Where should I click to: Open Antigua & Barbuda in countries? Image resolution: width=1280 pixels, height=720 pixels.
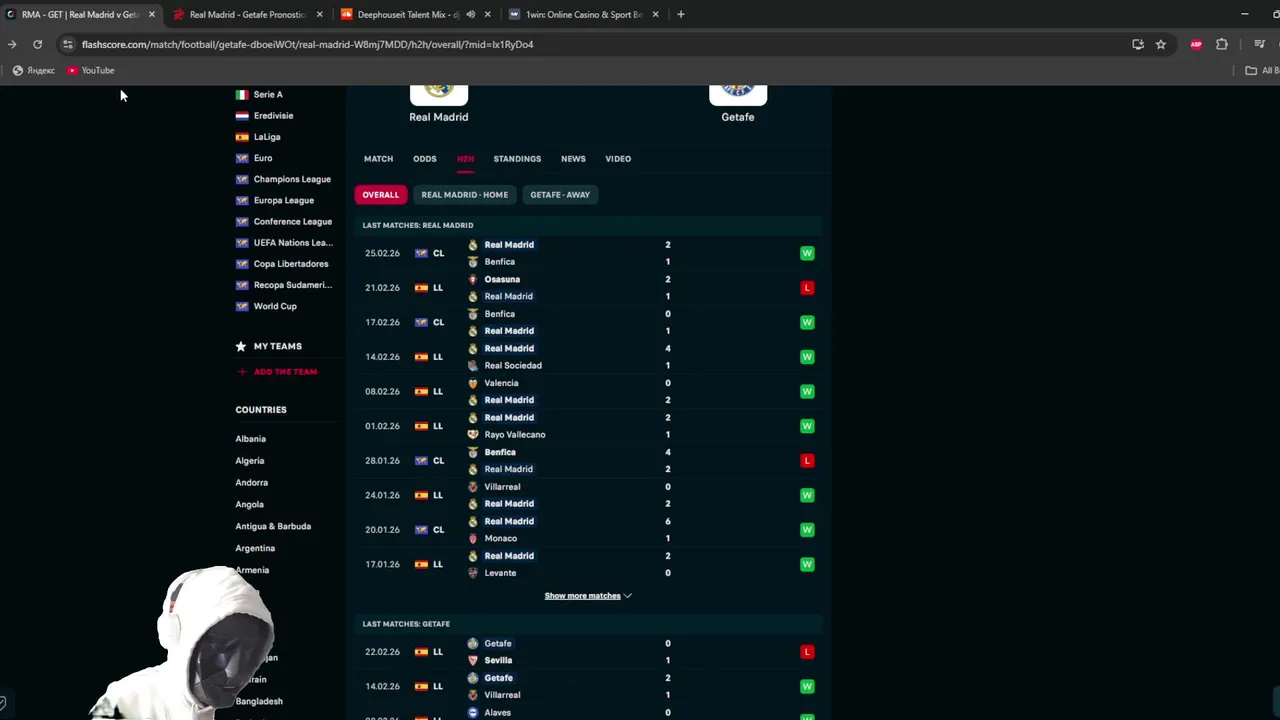tap(273, 526)
